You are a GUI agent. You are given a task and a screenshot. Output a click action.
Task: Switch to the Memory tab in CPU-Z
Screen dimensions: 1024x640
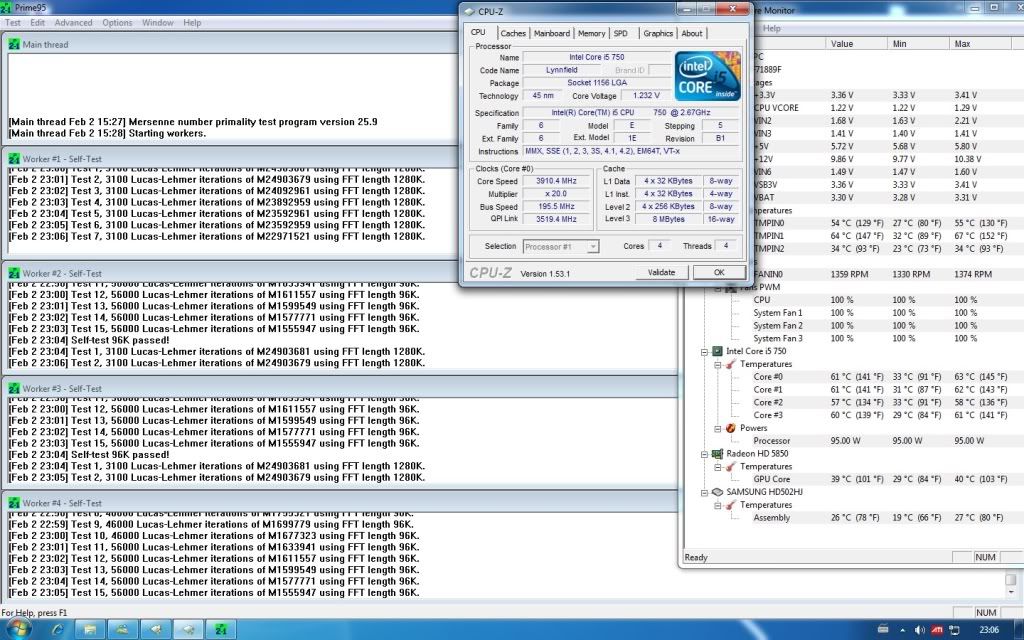592,33
